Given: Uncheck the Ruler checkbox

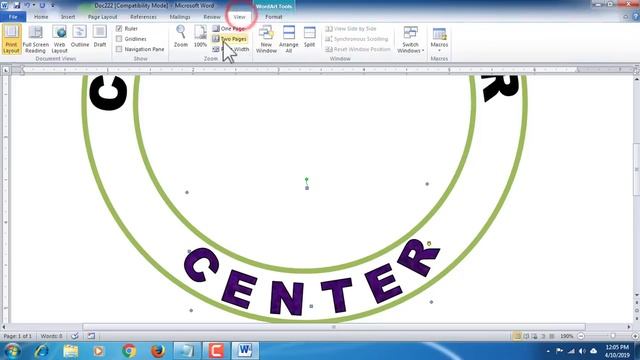Looking at the screenshot, I should point(119,29).
